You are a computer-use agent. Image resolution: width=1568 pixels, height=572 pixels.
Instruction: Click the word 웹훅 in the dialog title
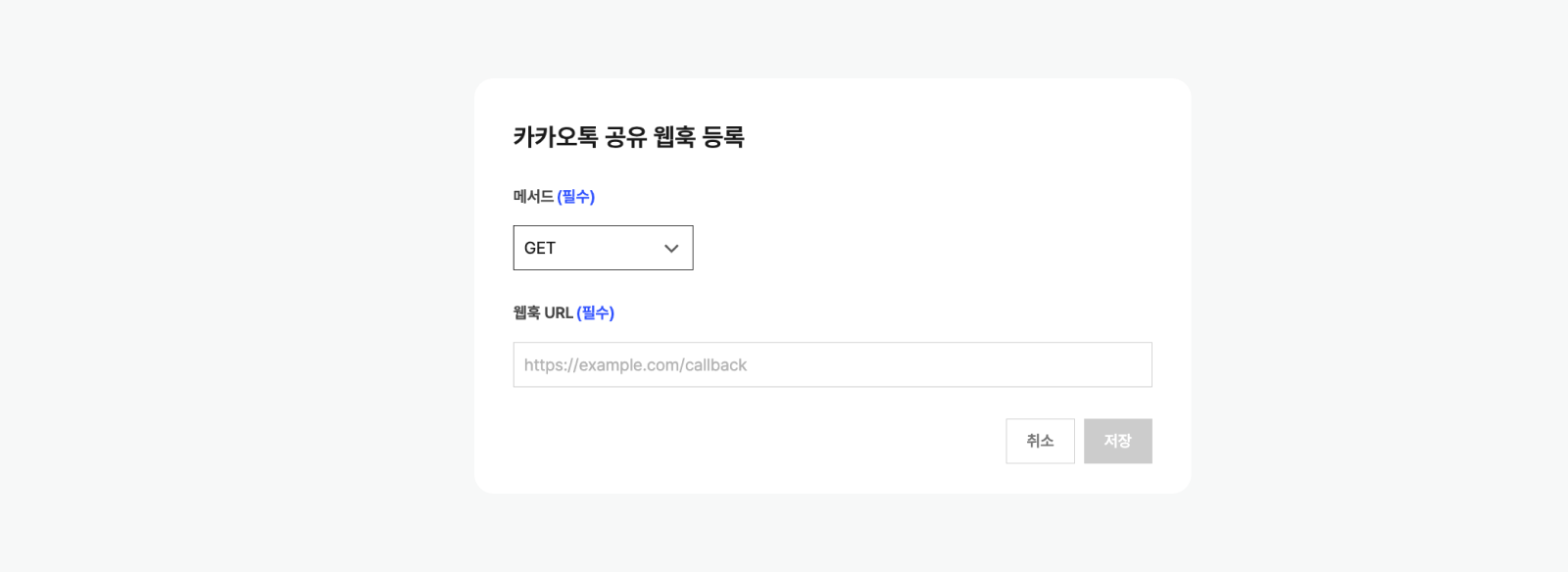click(x=674, y=137)
